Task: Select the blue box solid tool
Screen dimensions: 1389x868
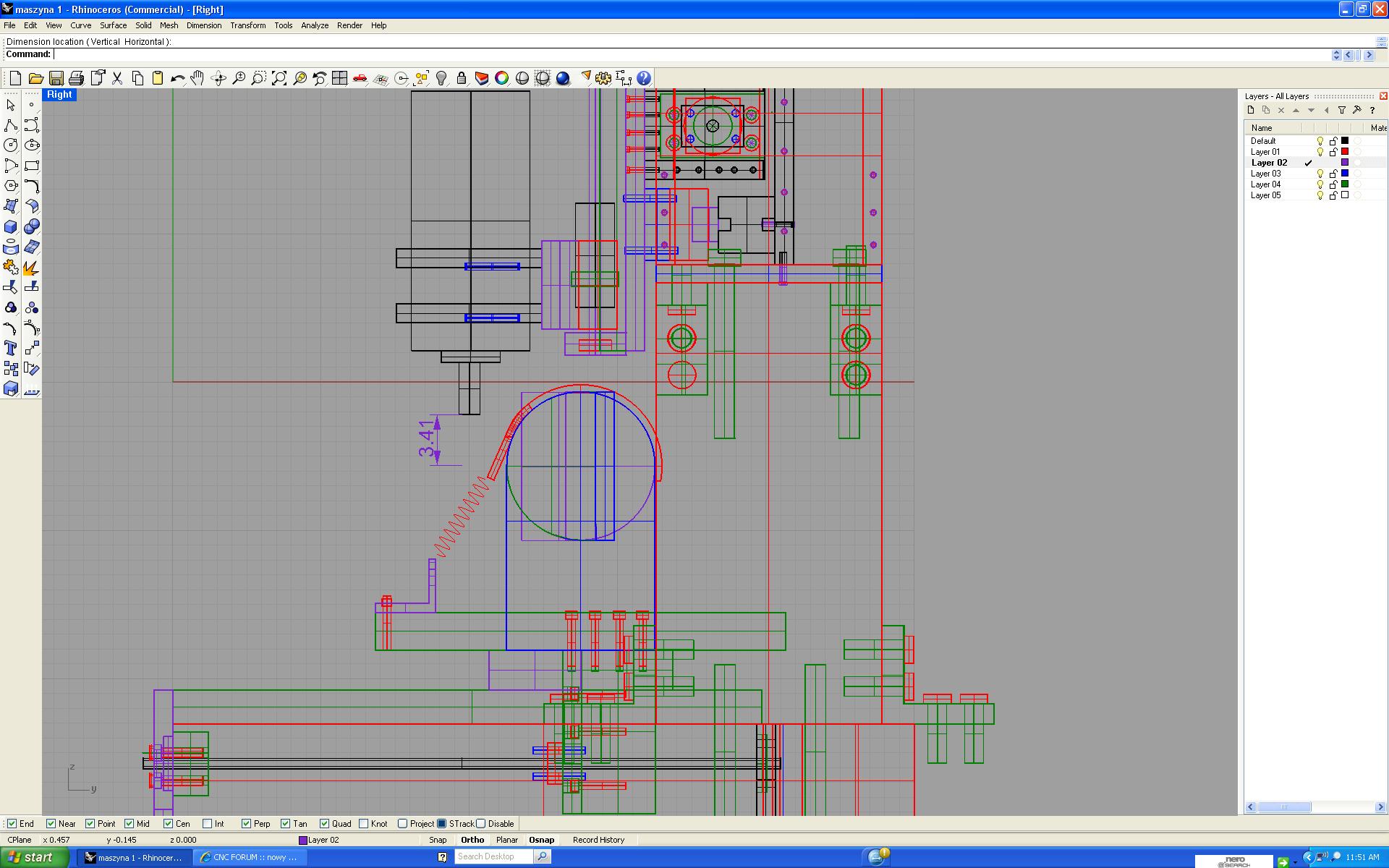Action: pyautogui.click(x=11, y=226)
